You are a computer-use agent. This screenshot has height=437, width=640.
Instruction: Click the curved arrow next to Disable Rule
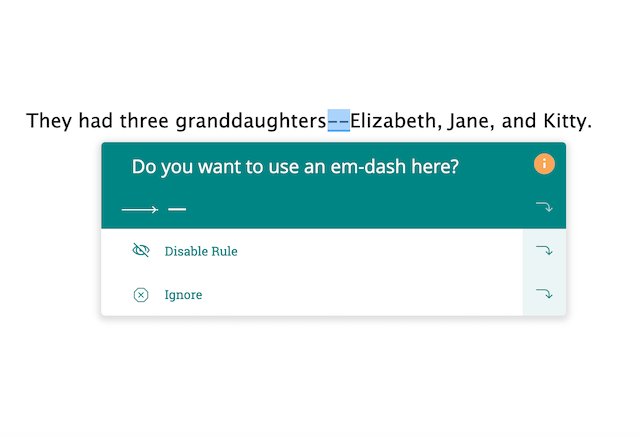tap(544, 250)
